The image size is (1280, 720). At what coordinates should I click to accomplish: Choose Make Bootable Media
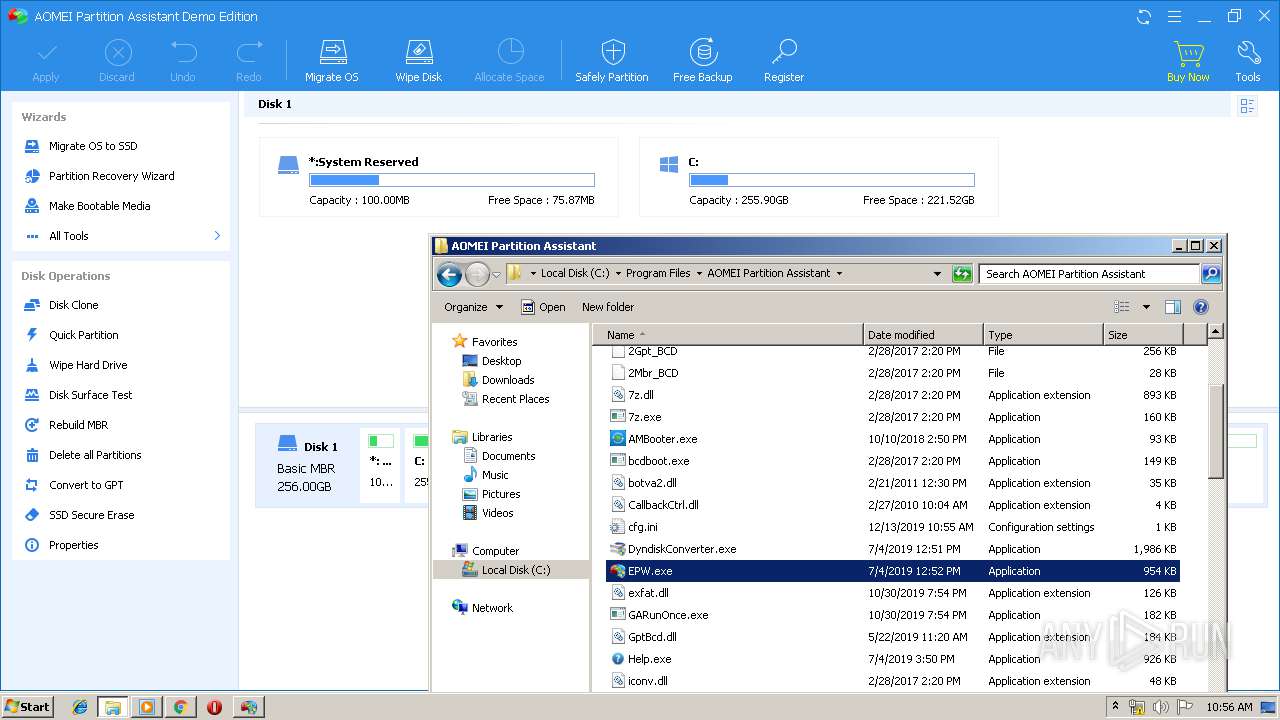(x=99, y=206)
